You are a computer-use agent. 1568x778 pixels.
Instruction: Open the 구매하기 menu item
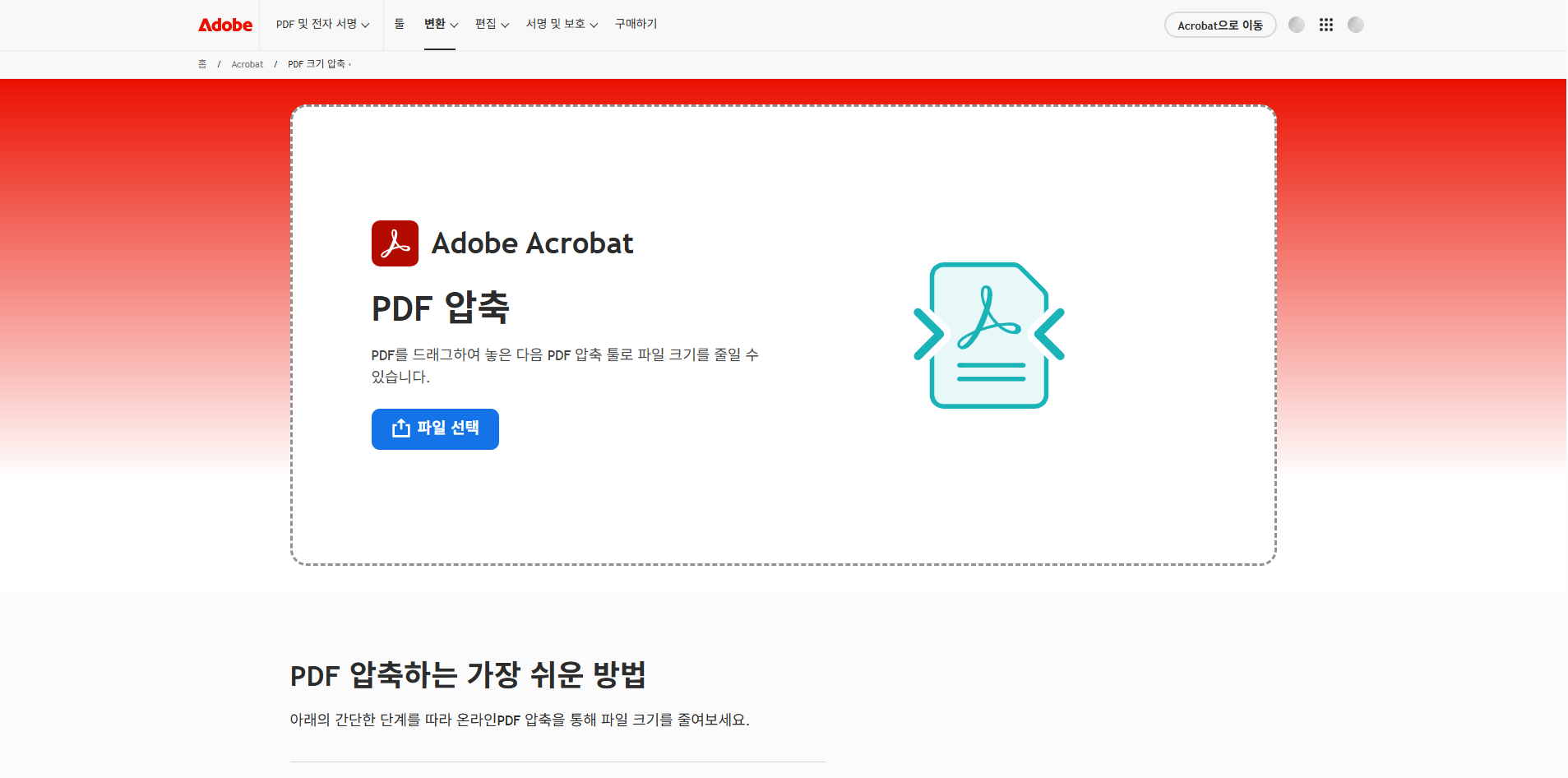click(636, 25)
